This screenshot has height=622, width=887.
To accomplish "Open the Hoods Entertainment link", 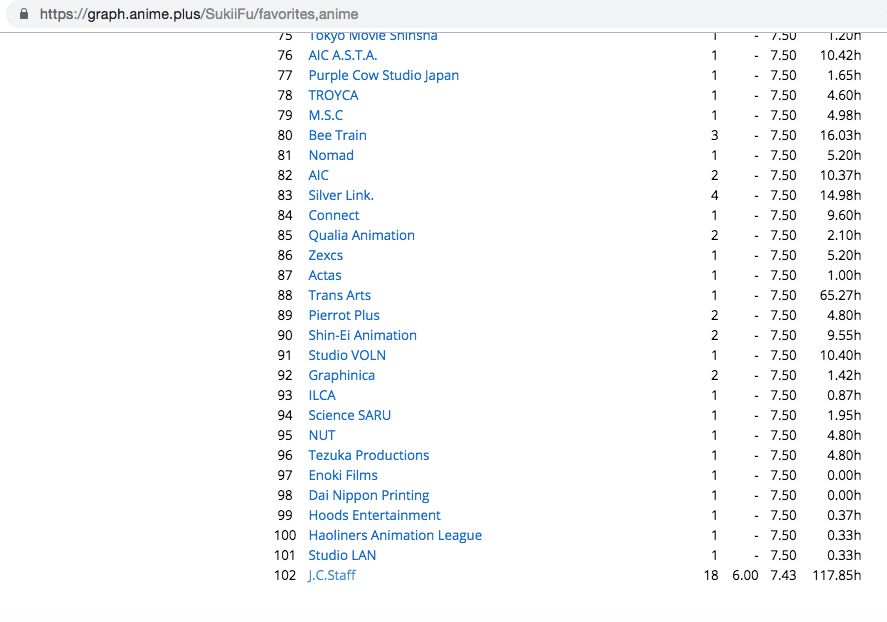I will click(374, 515).
